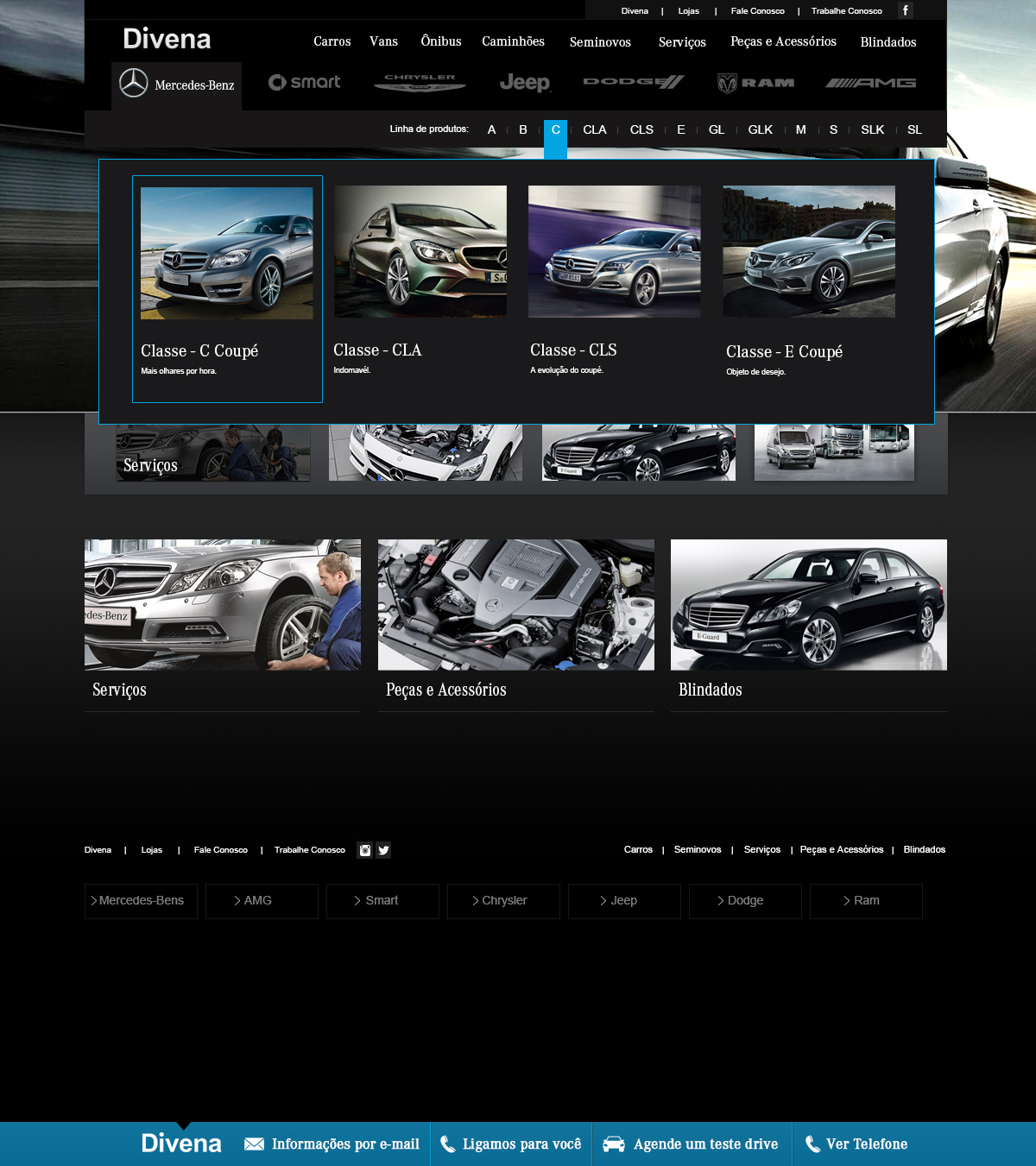Open Peças e Acessórios in the header menu

tap(783, 41)
